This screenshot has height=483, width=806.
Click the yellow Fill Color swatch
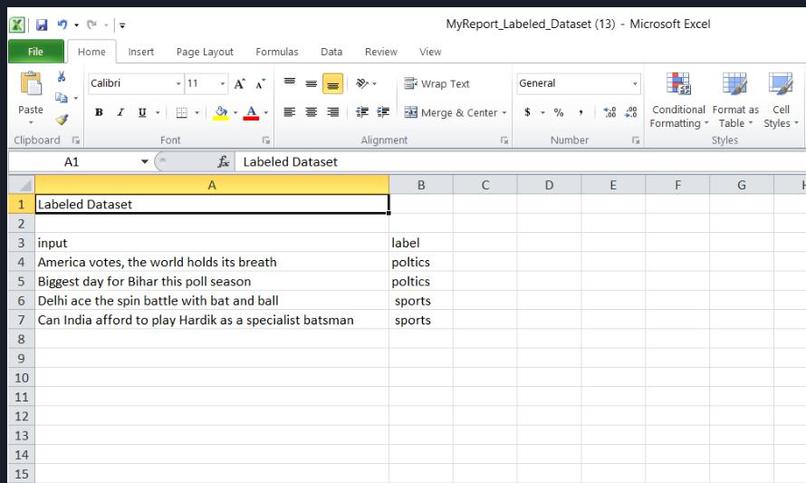point(221,113)
